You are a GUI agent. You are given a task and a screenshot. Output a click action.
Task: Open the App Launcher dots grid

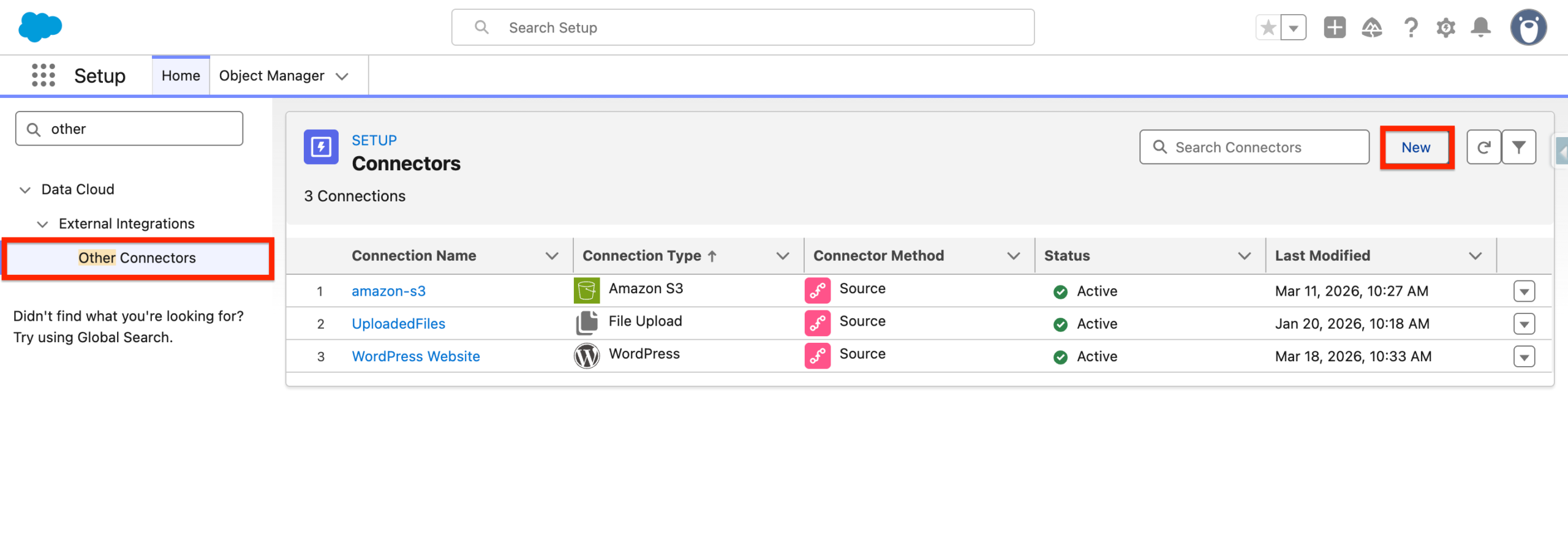(x=43, y=75)
